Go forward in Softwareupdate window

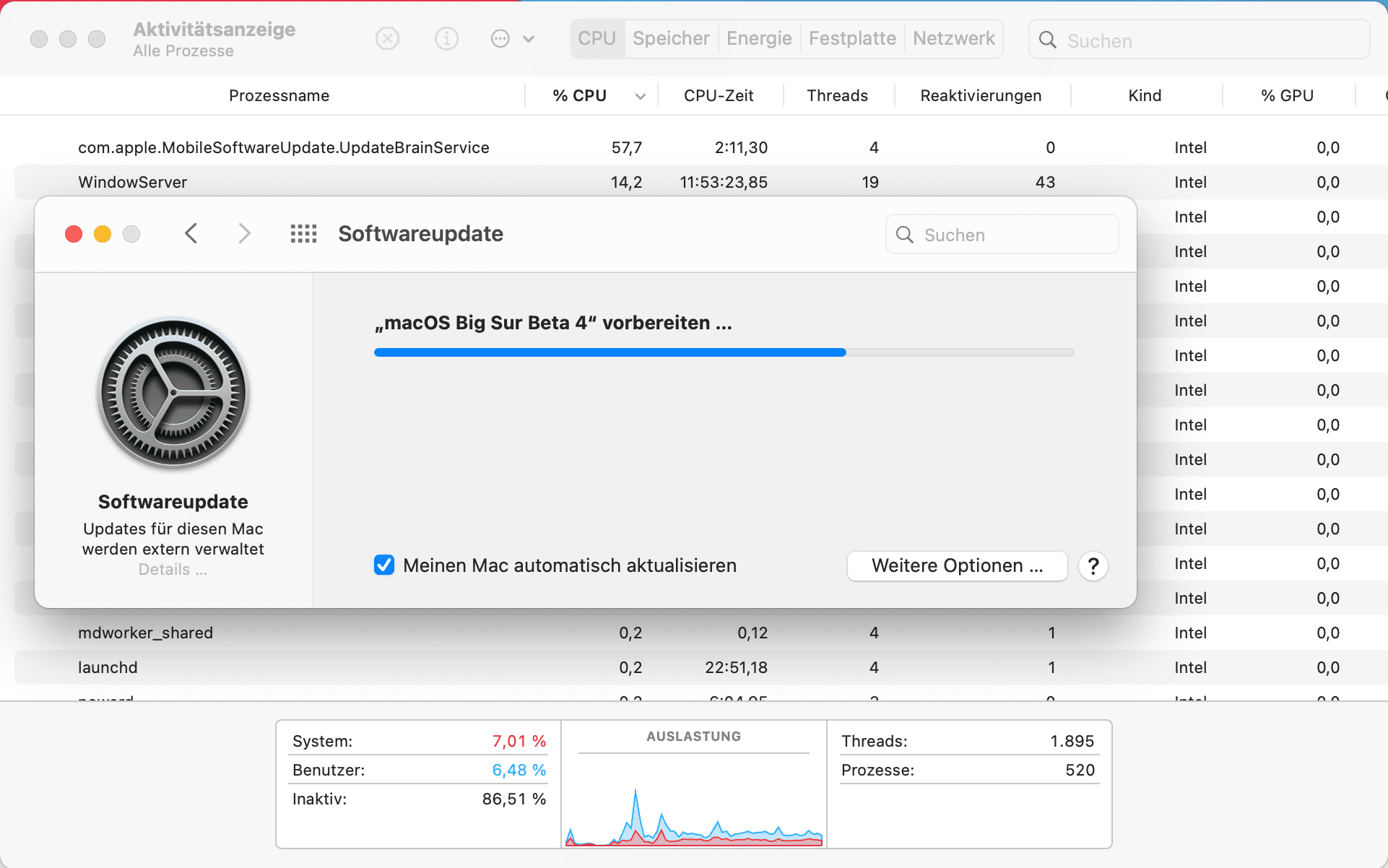(x=245, y=234)
